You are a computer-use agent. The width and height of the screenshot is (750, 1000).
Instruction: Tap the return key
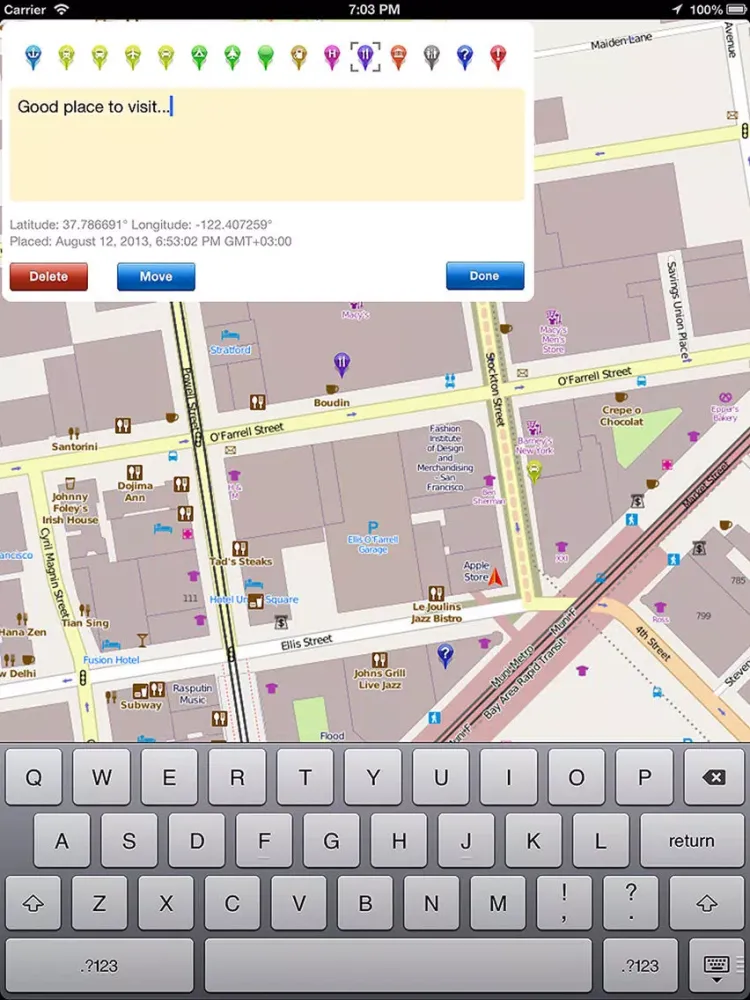click(691, 841)
